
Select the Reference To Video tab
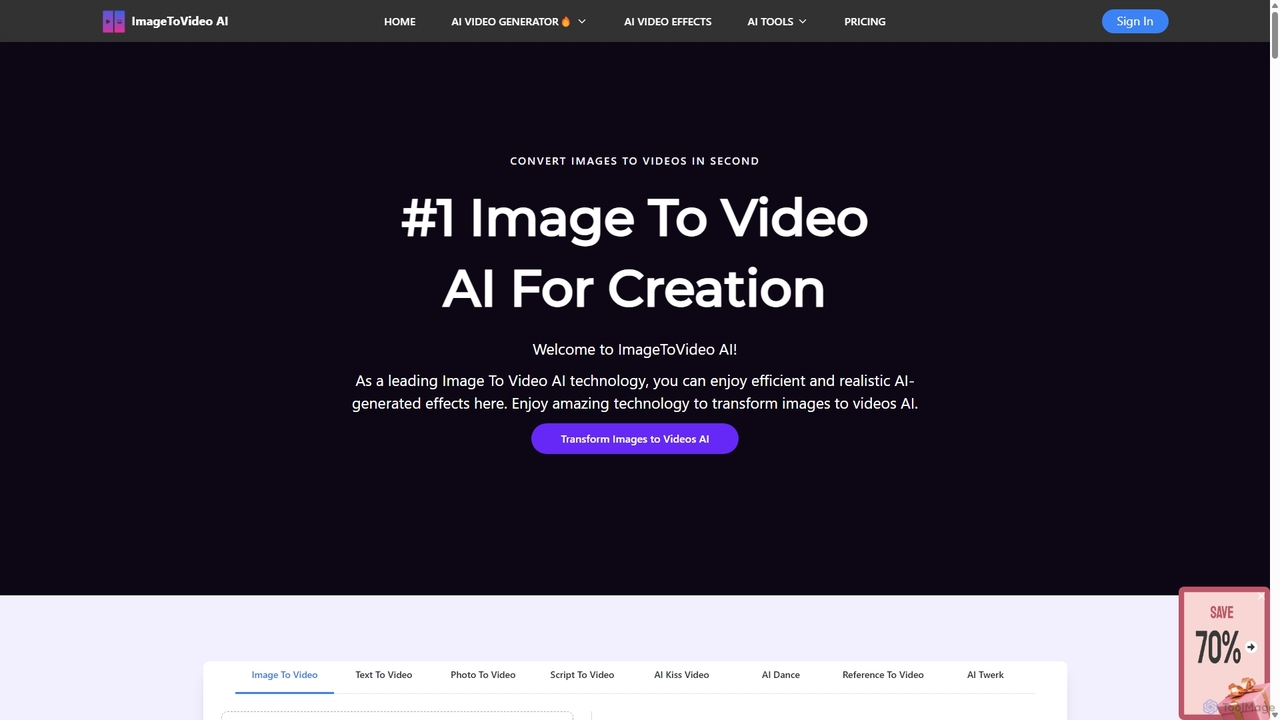[x=883, y=675]
